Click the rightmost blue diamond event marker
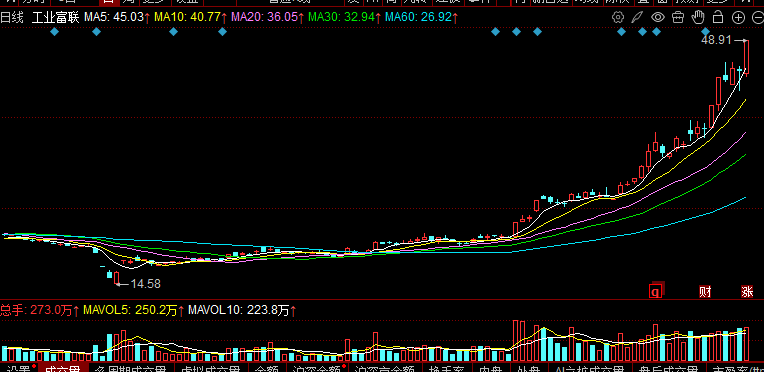The width and height of the screenshot is (764, 372). (705, 32)
